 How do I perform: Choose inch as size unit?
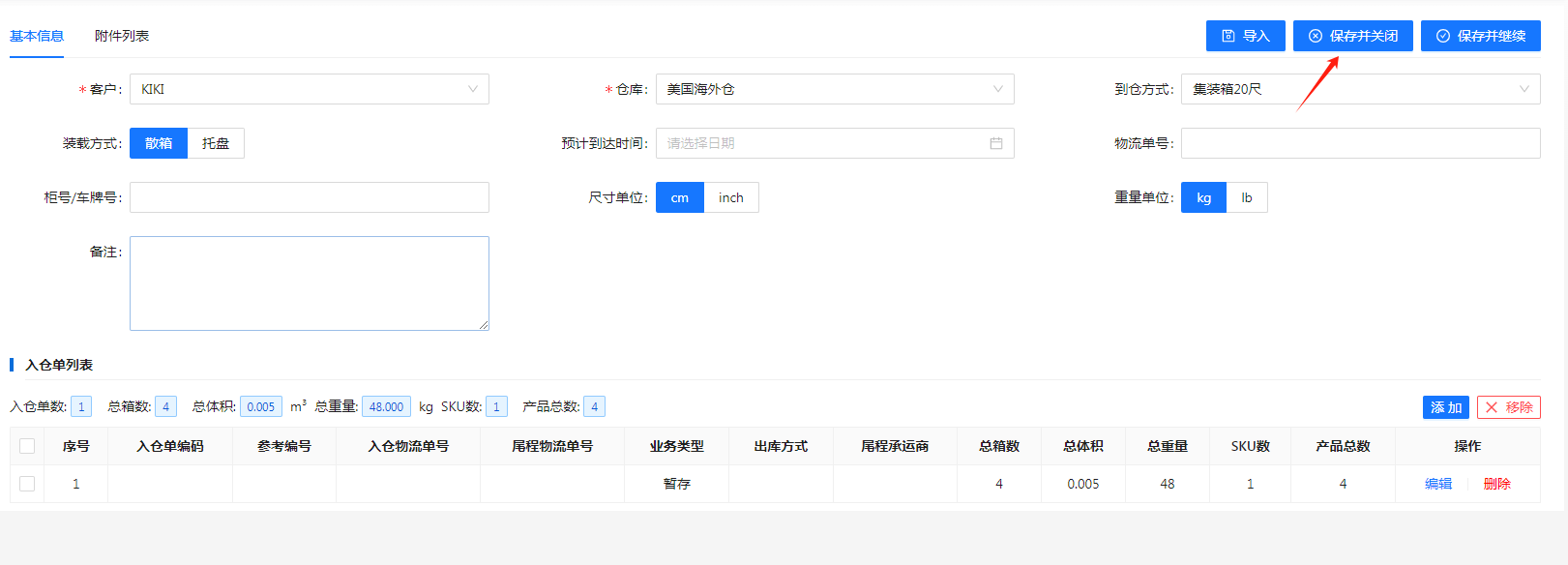tap(730, 197)
